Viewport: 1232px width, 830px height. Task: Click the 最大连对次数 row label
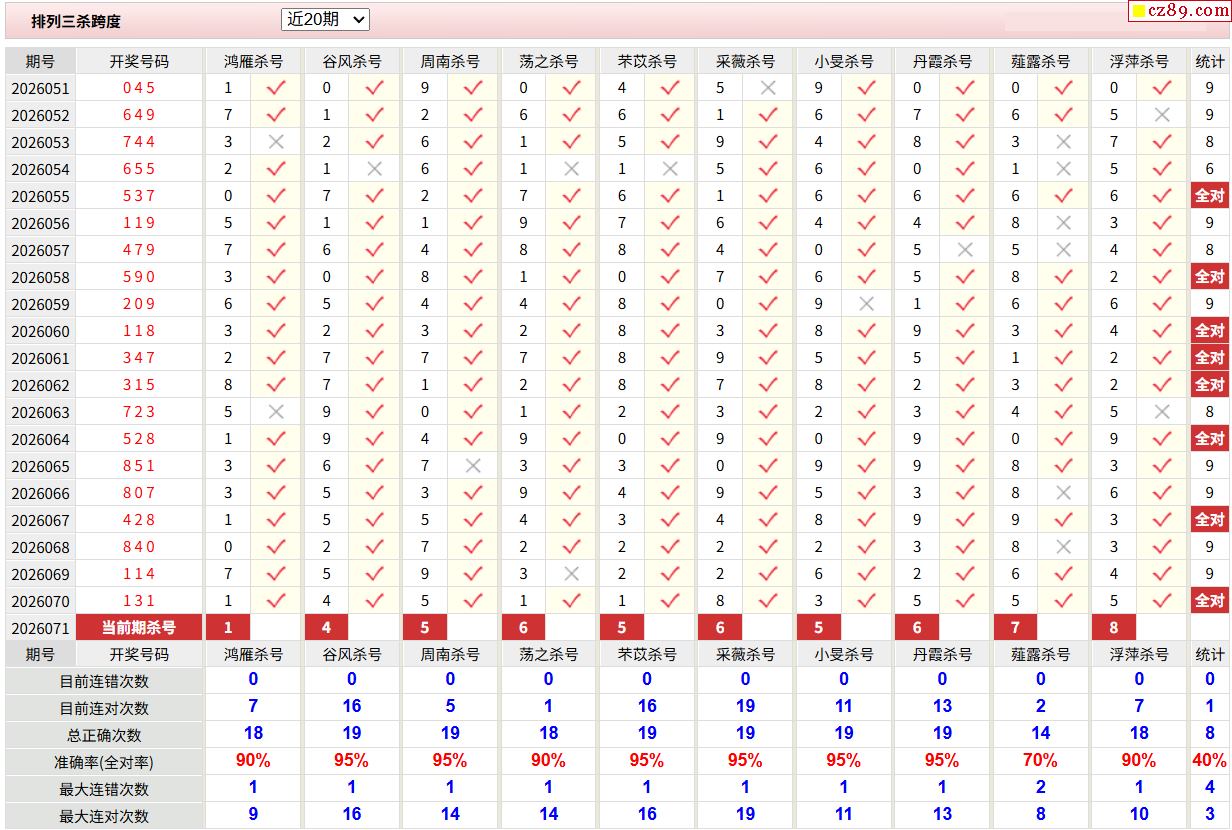104,816
